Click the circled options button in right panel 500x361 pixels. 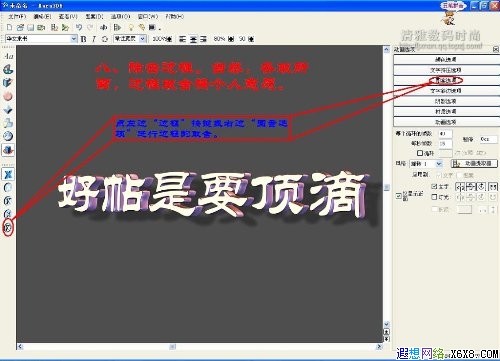446,80
